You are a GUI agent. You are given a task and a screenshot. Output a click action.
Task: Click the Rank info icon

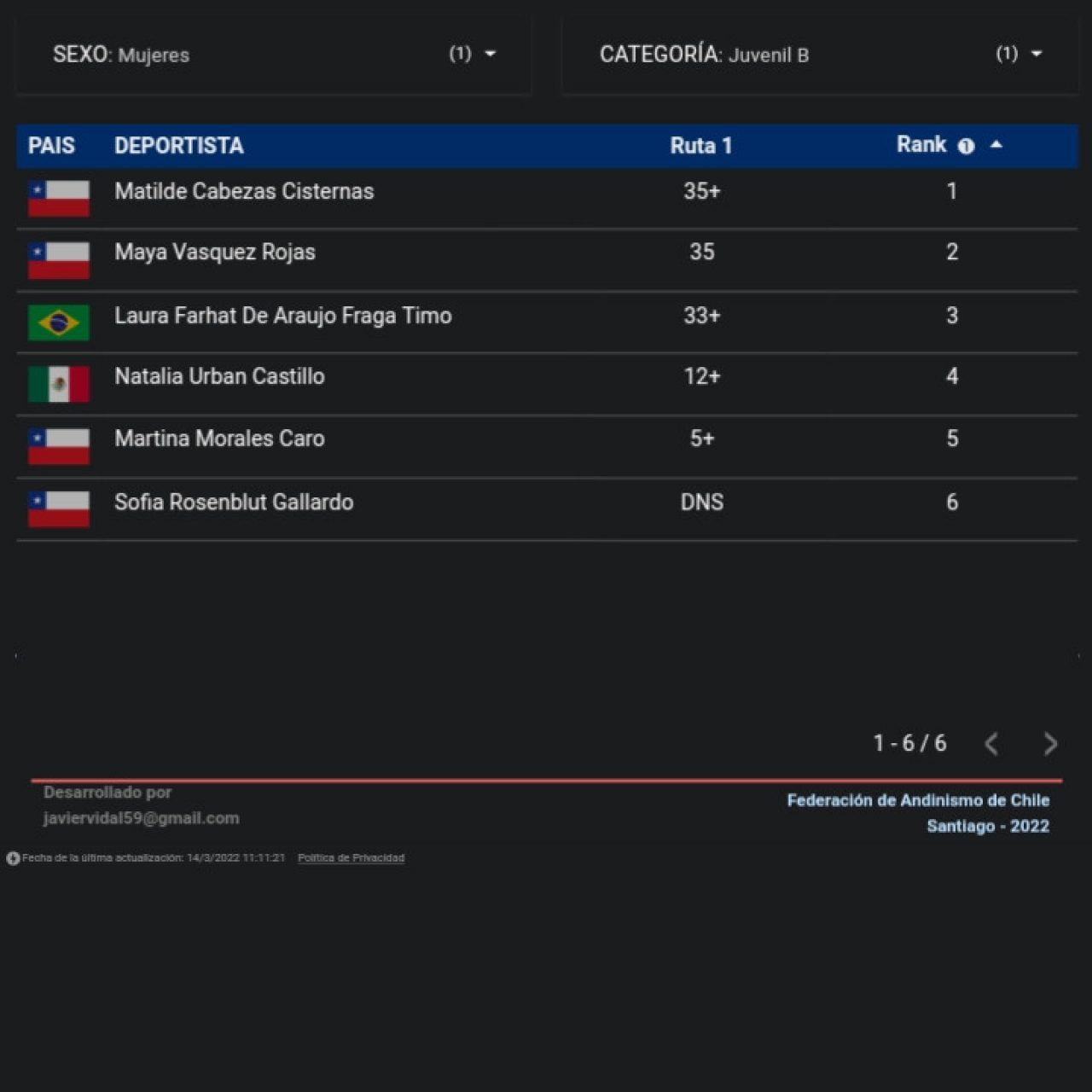[x=966, y=146]
